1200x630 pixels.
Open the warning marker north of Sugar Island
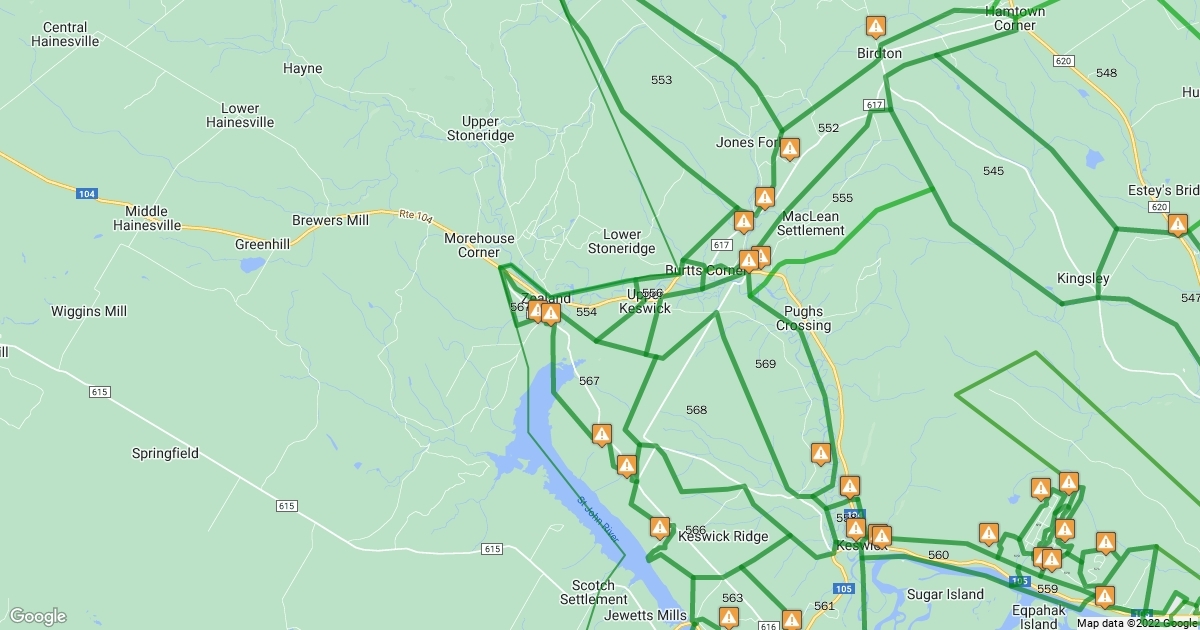coord(989,534)
